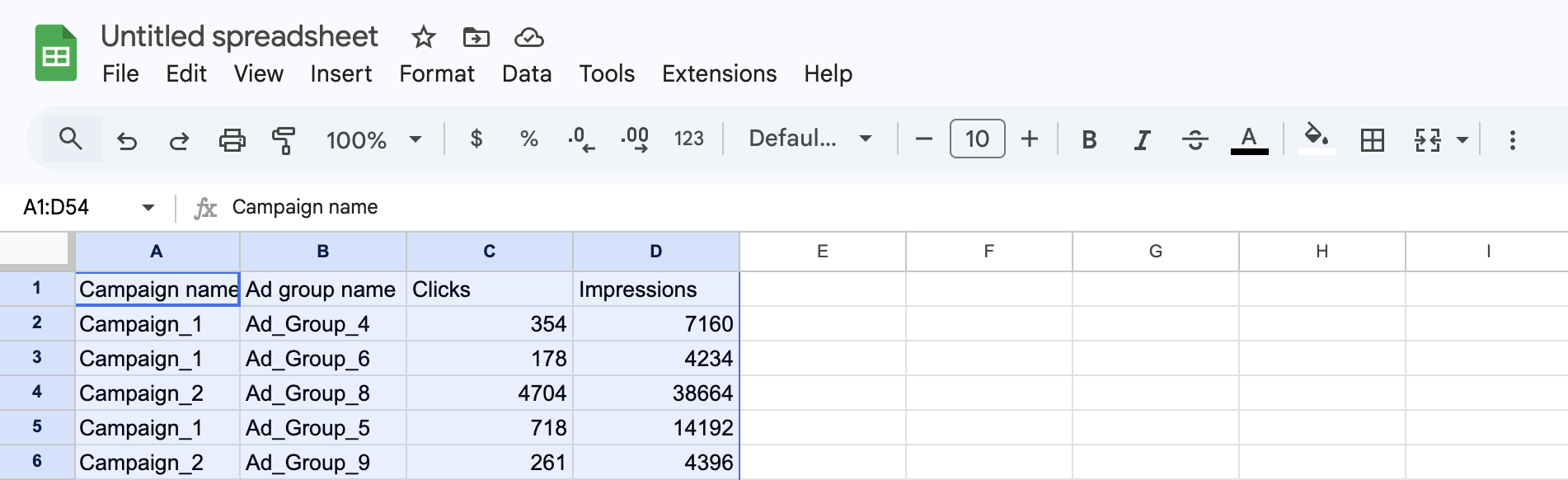Click the undo arrow icon
The image size is (1568, 480).
[127, 140]
